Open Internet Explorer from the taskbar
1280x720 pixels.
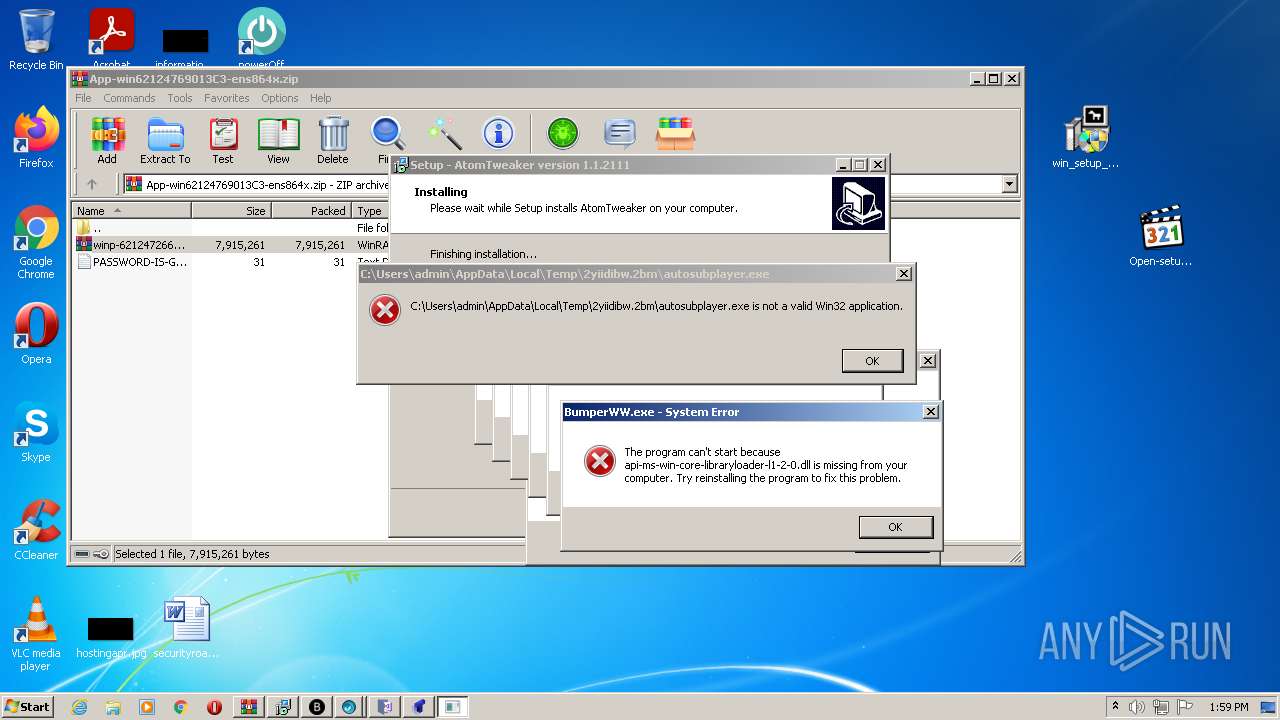pyautogui.click(x=79, y=707)
